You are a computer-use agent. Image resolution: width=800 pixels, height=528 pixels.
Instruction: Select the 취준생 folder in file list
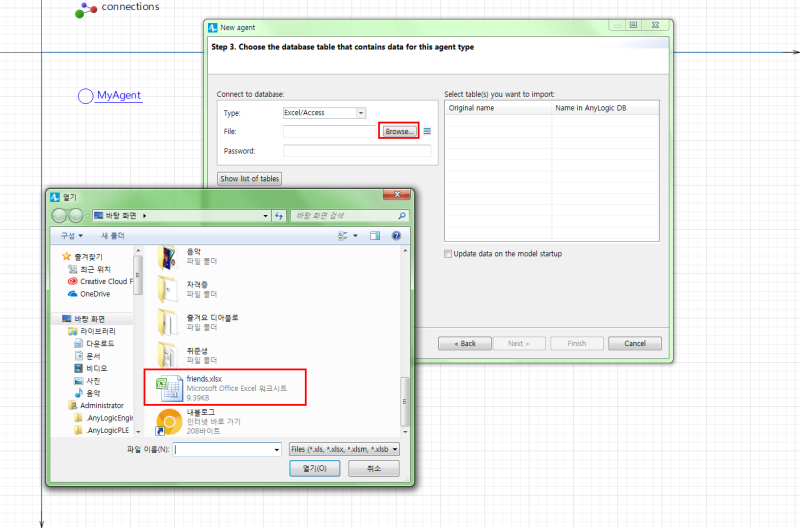[194, 356]
